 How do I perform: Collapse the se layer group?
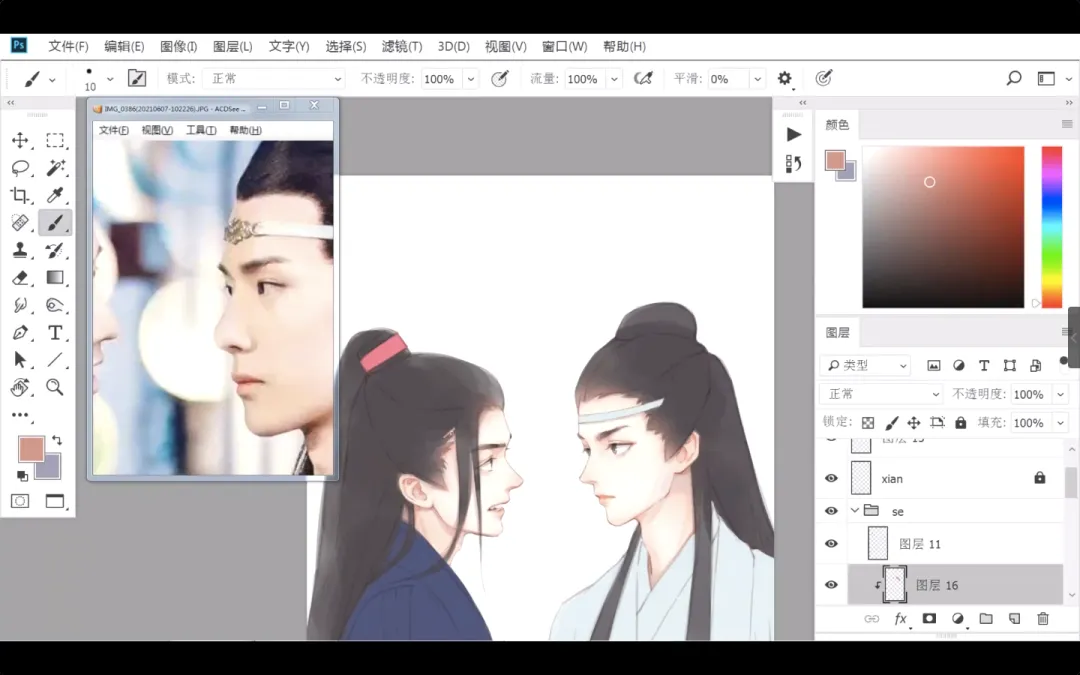click(855, 510)
